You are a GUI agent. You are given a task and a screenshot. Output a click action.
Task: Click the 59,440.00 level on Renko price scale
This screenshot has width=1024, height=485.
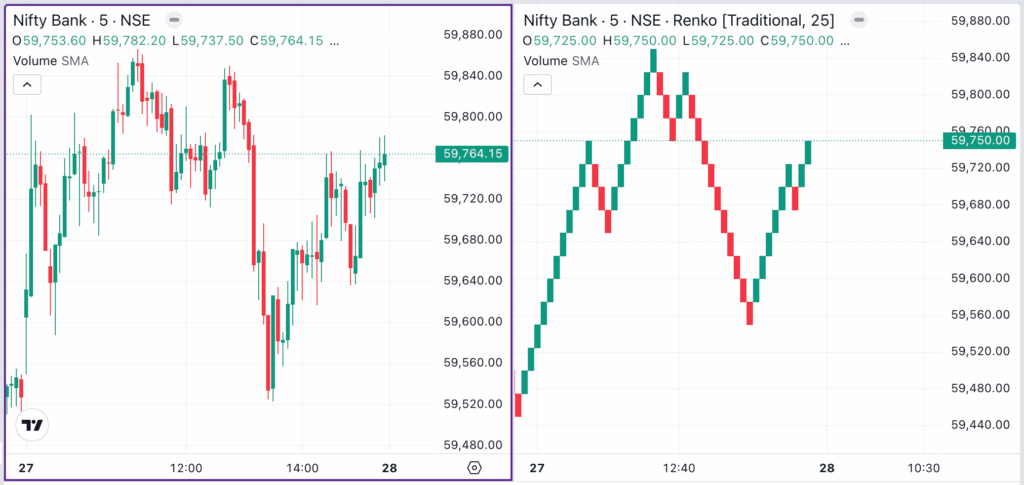point(982,425)
